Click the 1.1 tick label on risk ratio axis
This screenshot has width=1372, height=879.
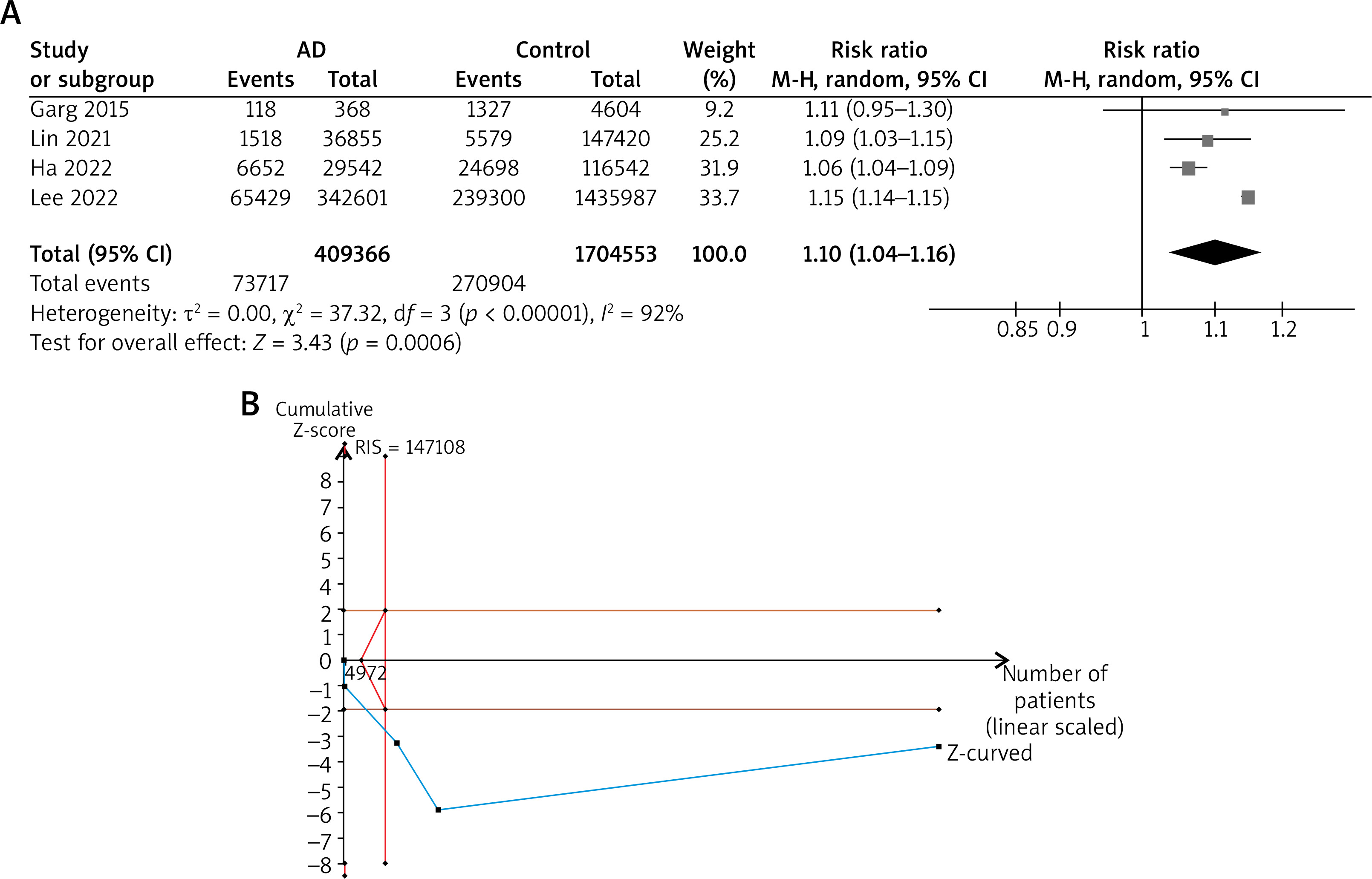coord(1216,329)
